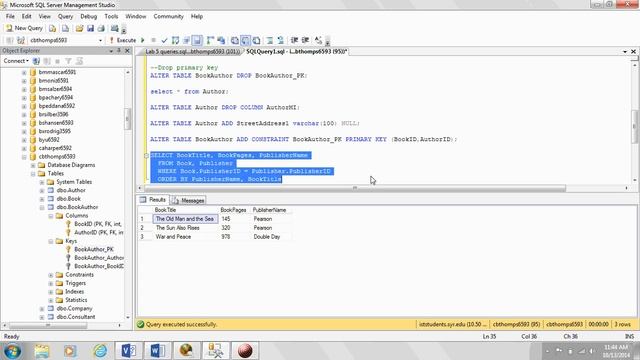Toggle the Results to Grid icon

tap(245, 40)
